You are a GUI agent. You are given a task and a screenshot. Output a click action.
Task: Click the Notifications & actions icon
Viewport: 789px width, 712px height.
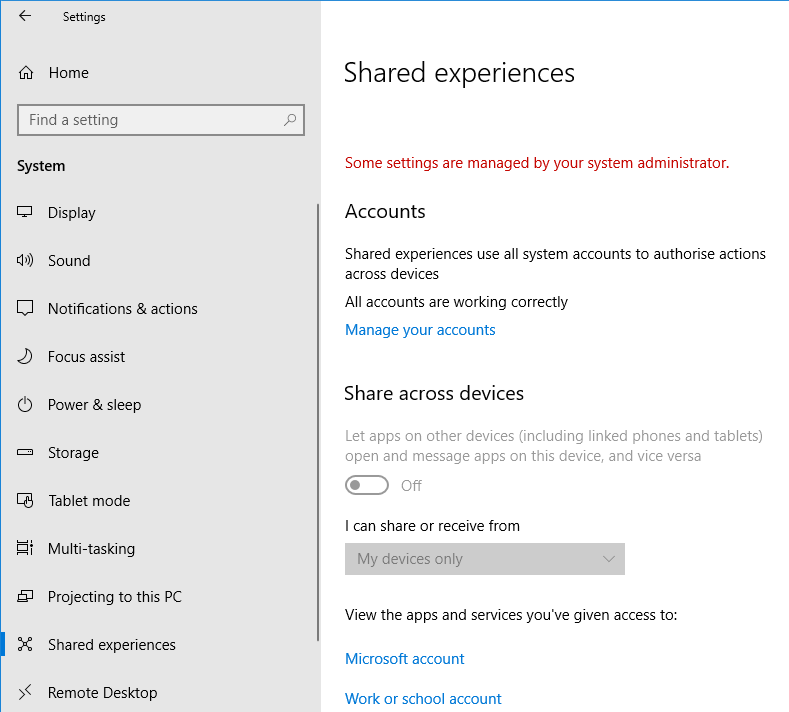click(25, 308)
